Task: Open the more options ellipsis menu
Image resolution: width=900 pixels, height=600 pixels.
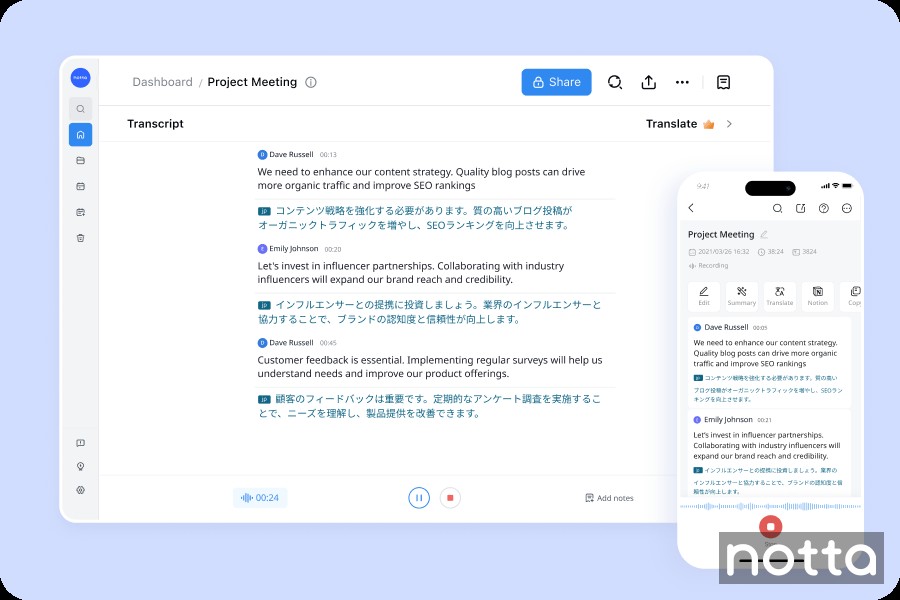Action: point(682,82)
